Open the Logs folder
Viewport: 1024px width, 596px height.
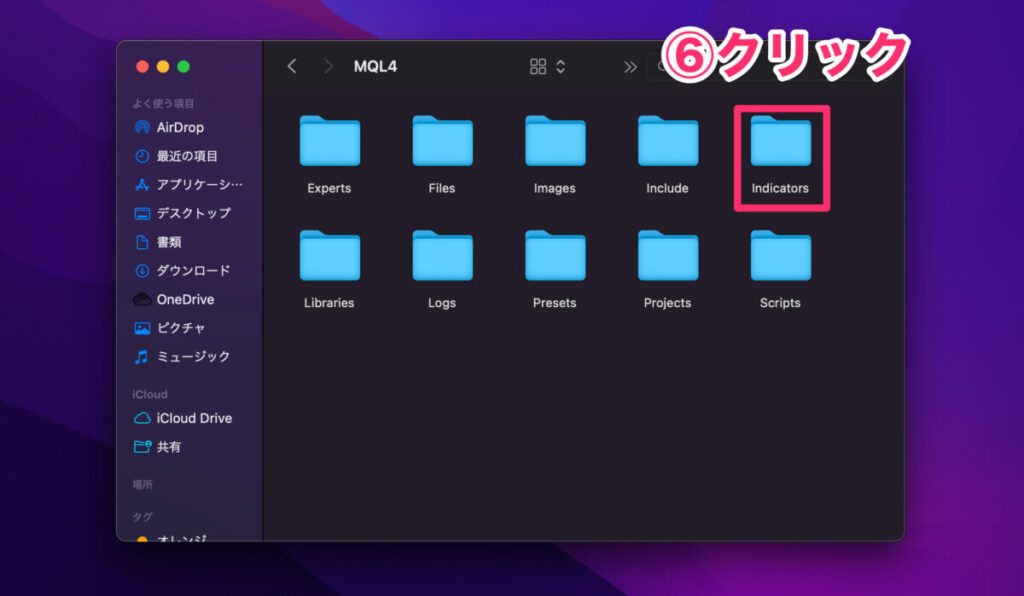442,256
